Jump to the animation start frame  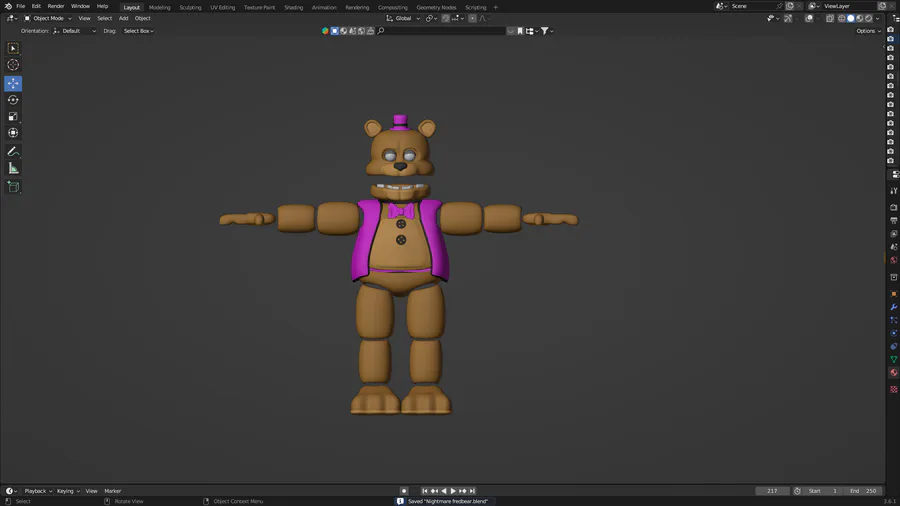pyautogui.click(x=425, y=491)
